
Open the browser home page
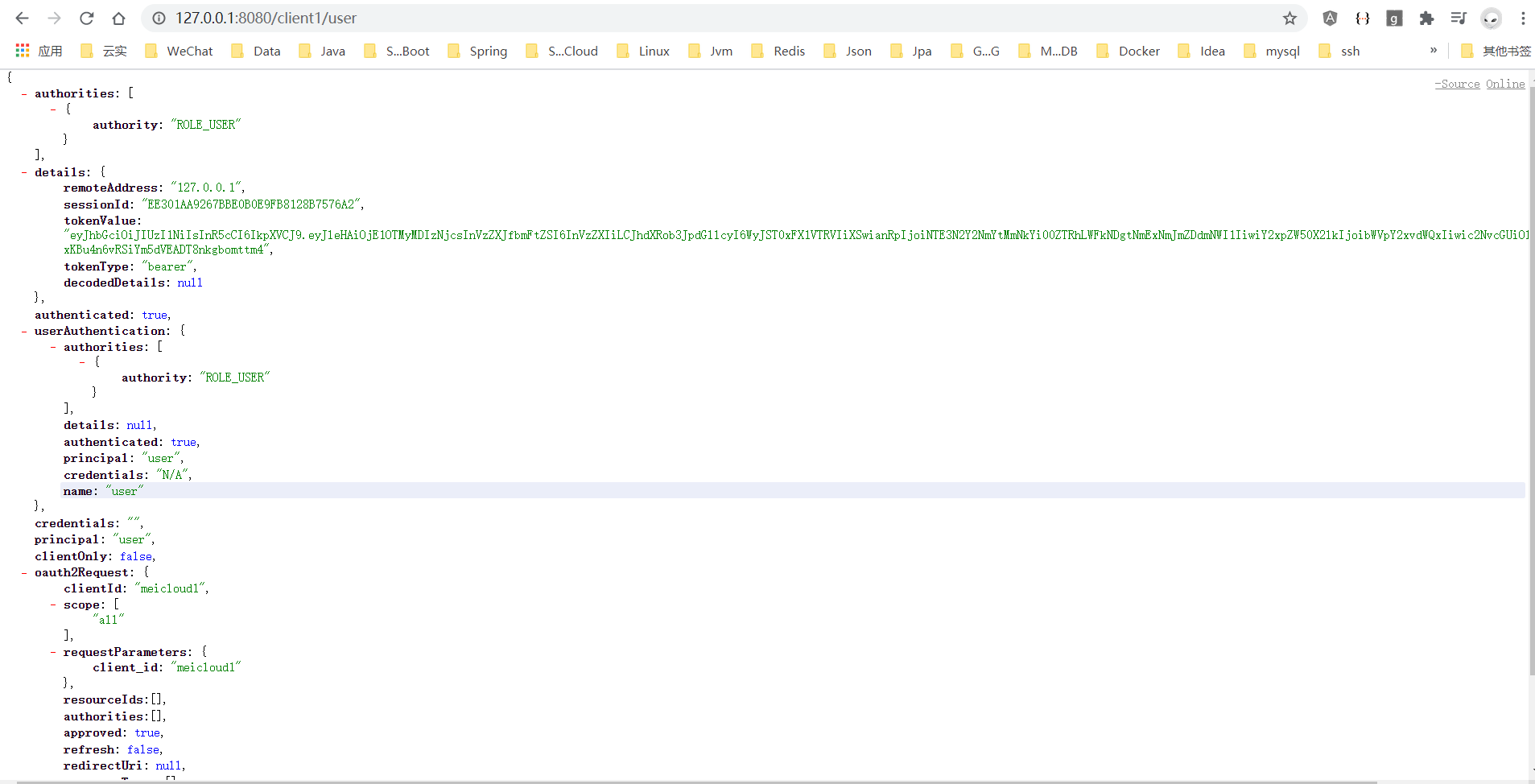tap(118, 18)
